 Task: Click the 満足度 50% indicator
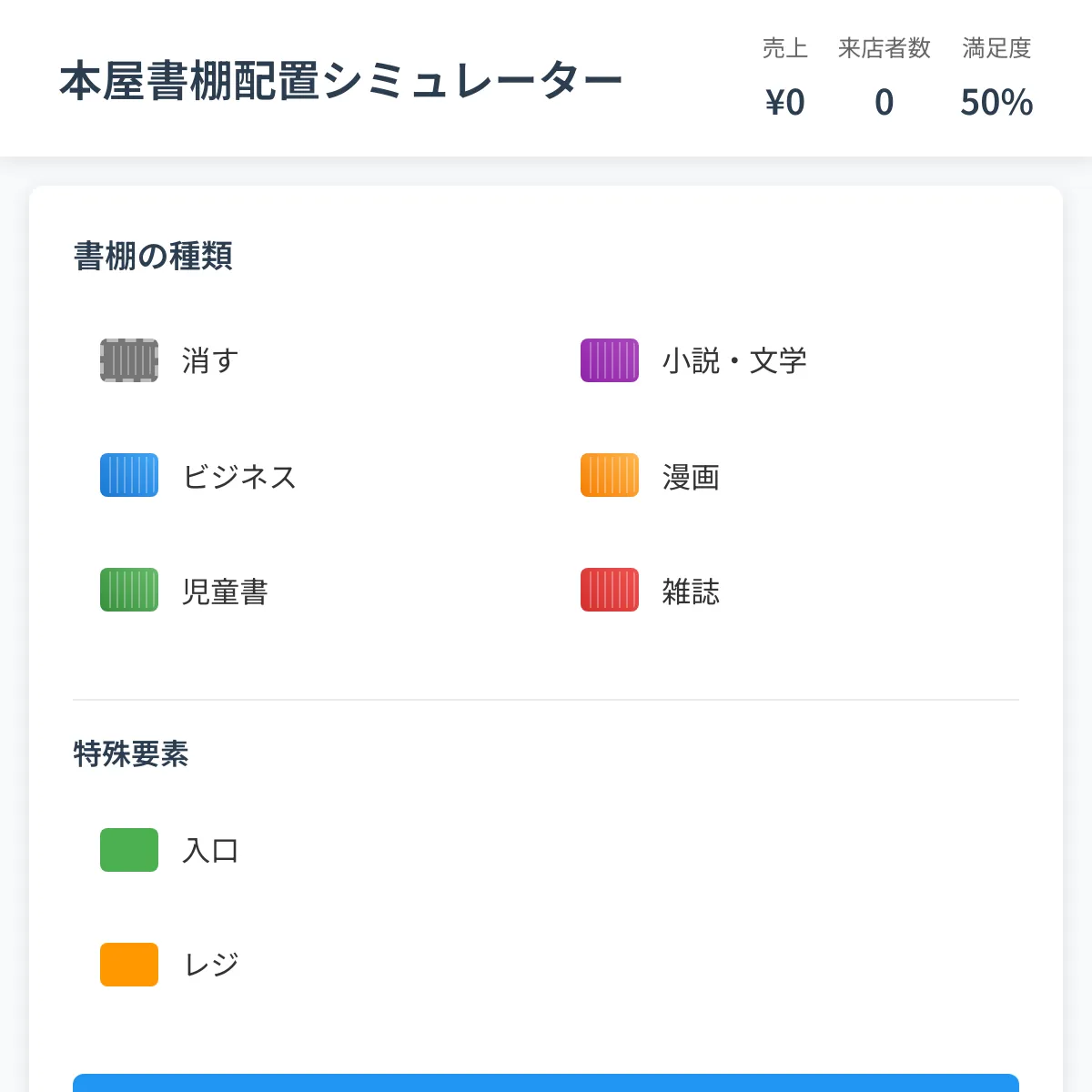(x=996, y=102)
